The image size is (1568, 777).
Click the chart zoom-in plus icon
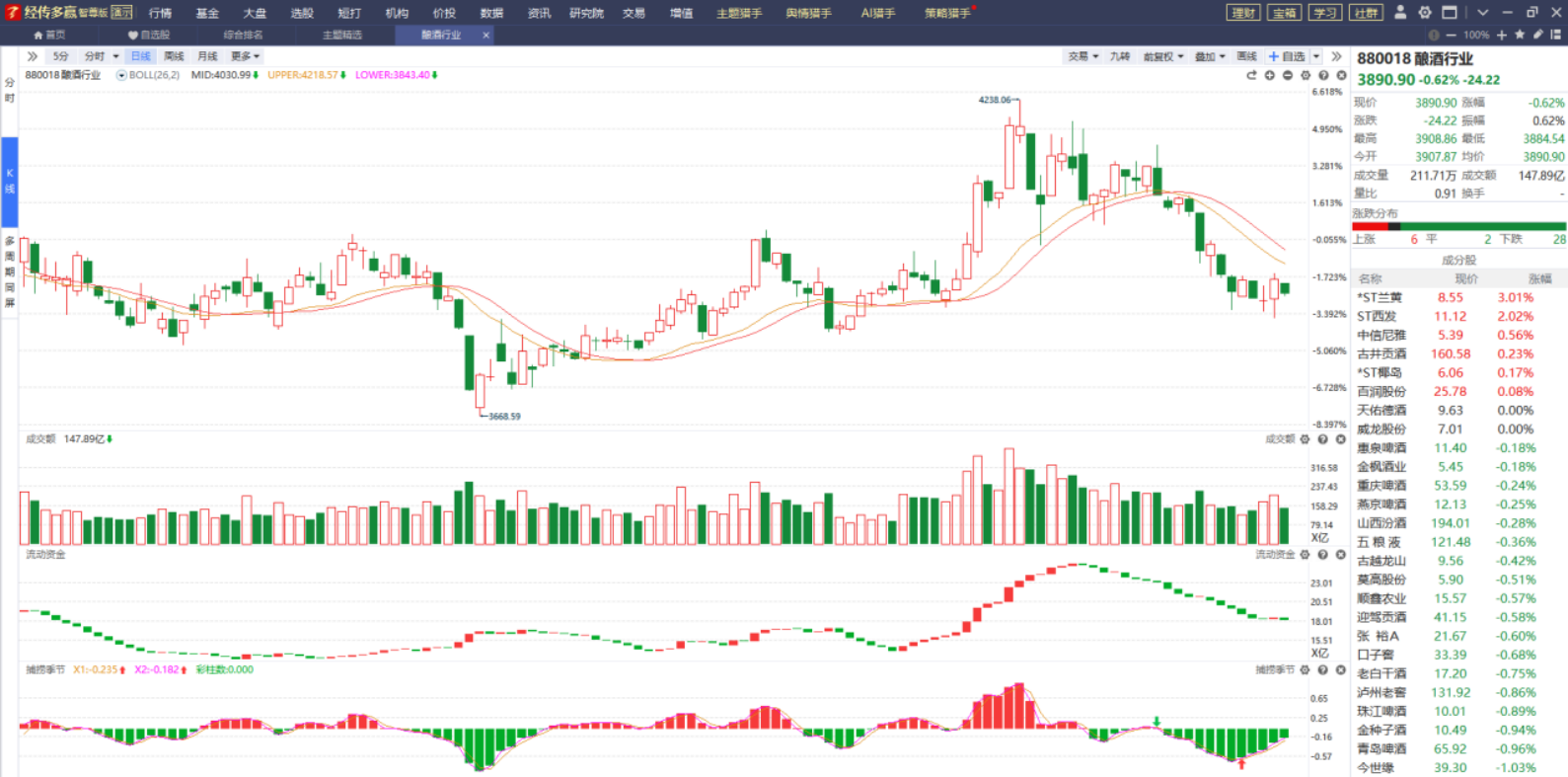pos(1269,76)
